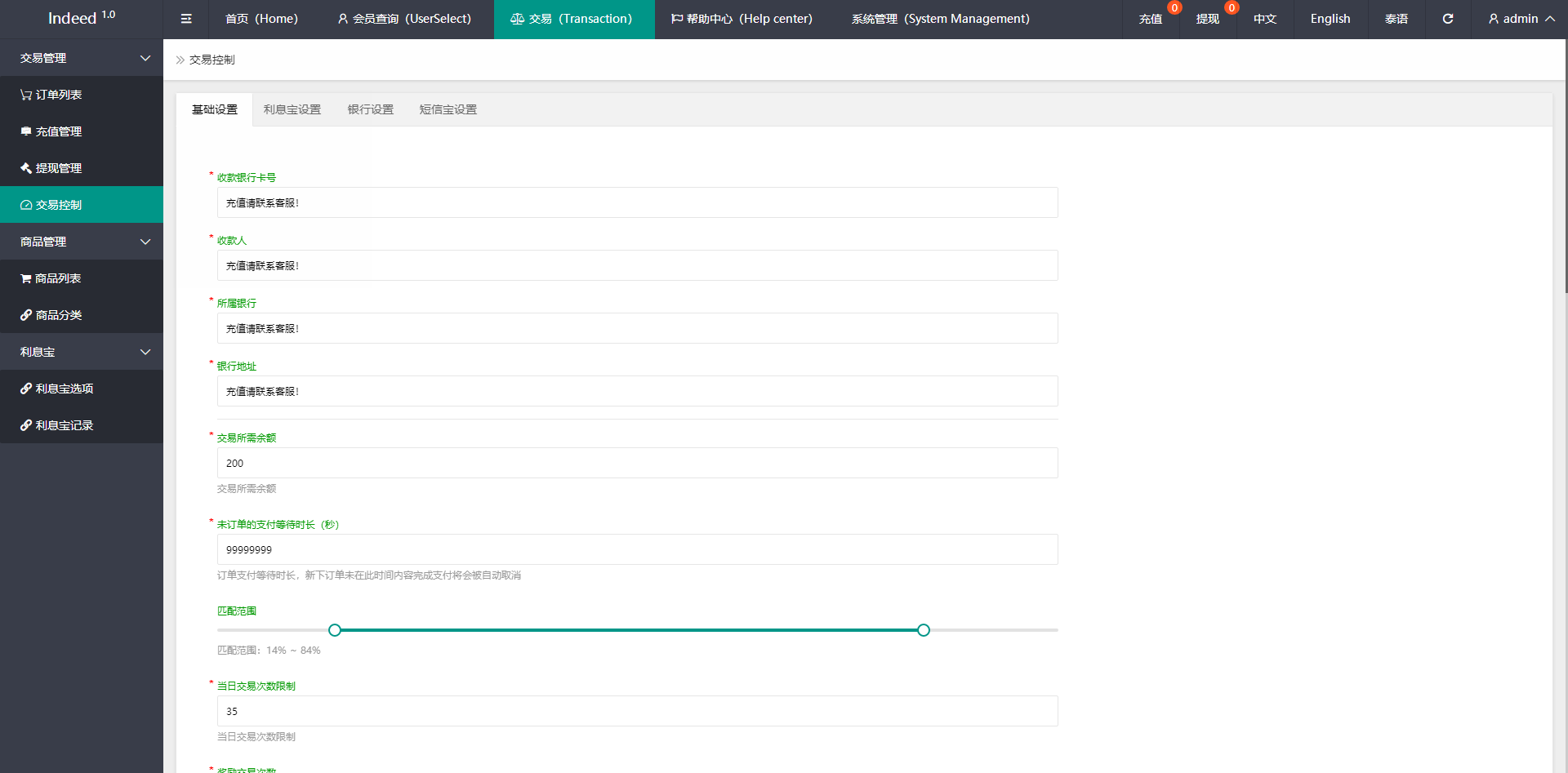The image size is (1568, 773).
Task: Switch to 基础设置 tab
Action: point(215,109)
